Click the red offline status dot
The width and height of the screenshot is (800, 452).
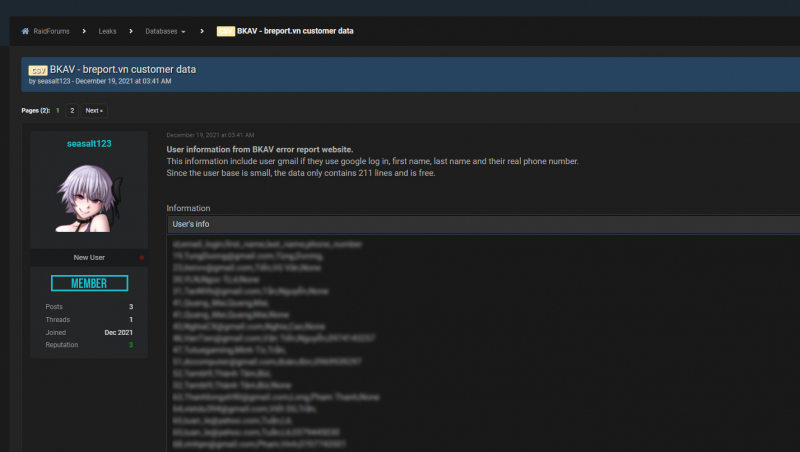[x=141, y=258]
